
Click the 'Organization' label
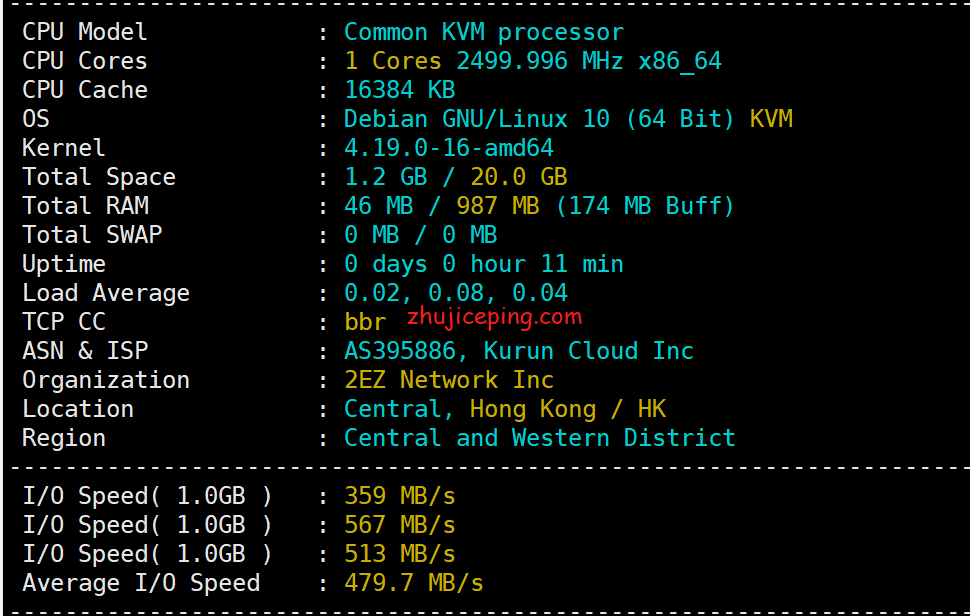(106, 380)
